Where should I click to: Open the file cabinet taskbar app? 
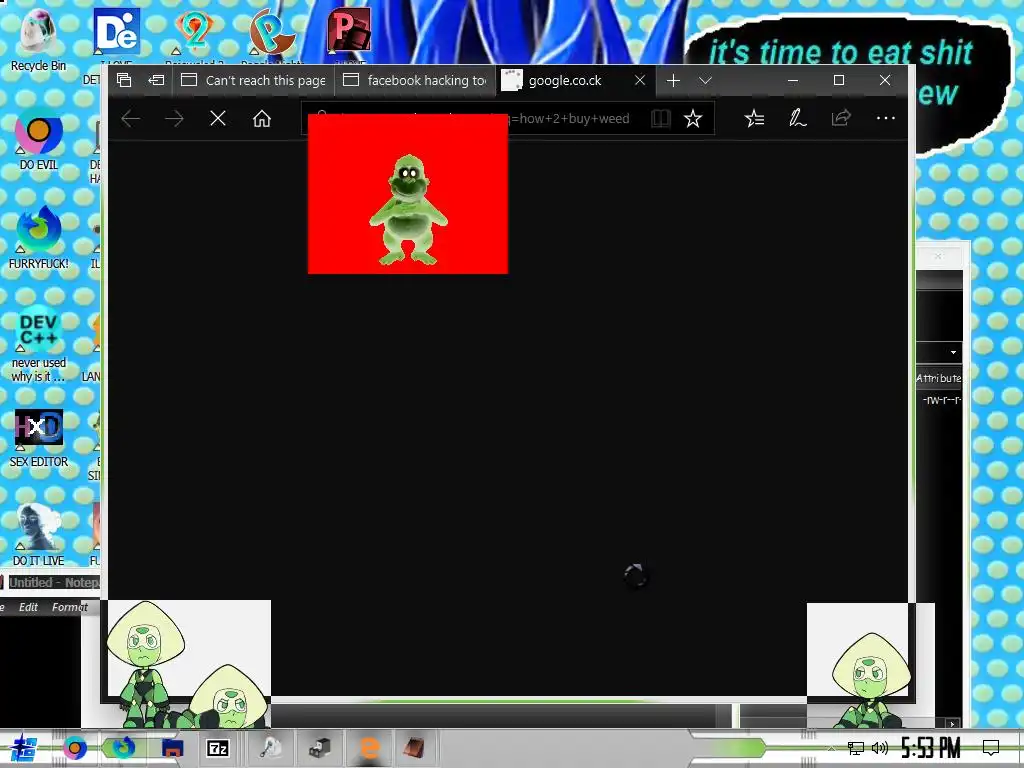[x=320, y=748]
